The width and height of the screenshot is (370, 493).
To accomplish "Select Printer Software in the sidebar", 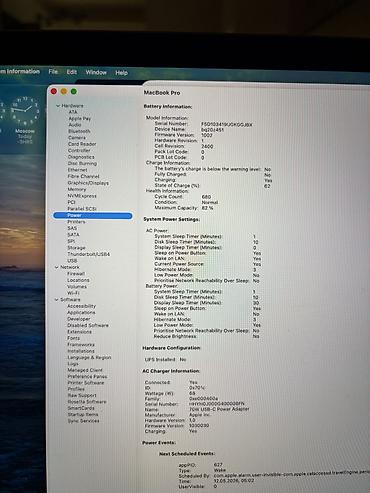I will 86,383.
